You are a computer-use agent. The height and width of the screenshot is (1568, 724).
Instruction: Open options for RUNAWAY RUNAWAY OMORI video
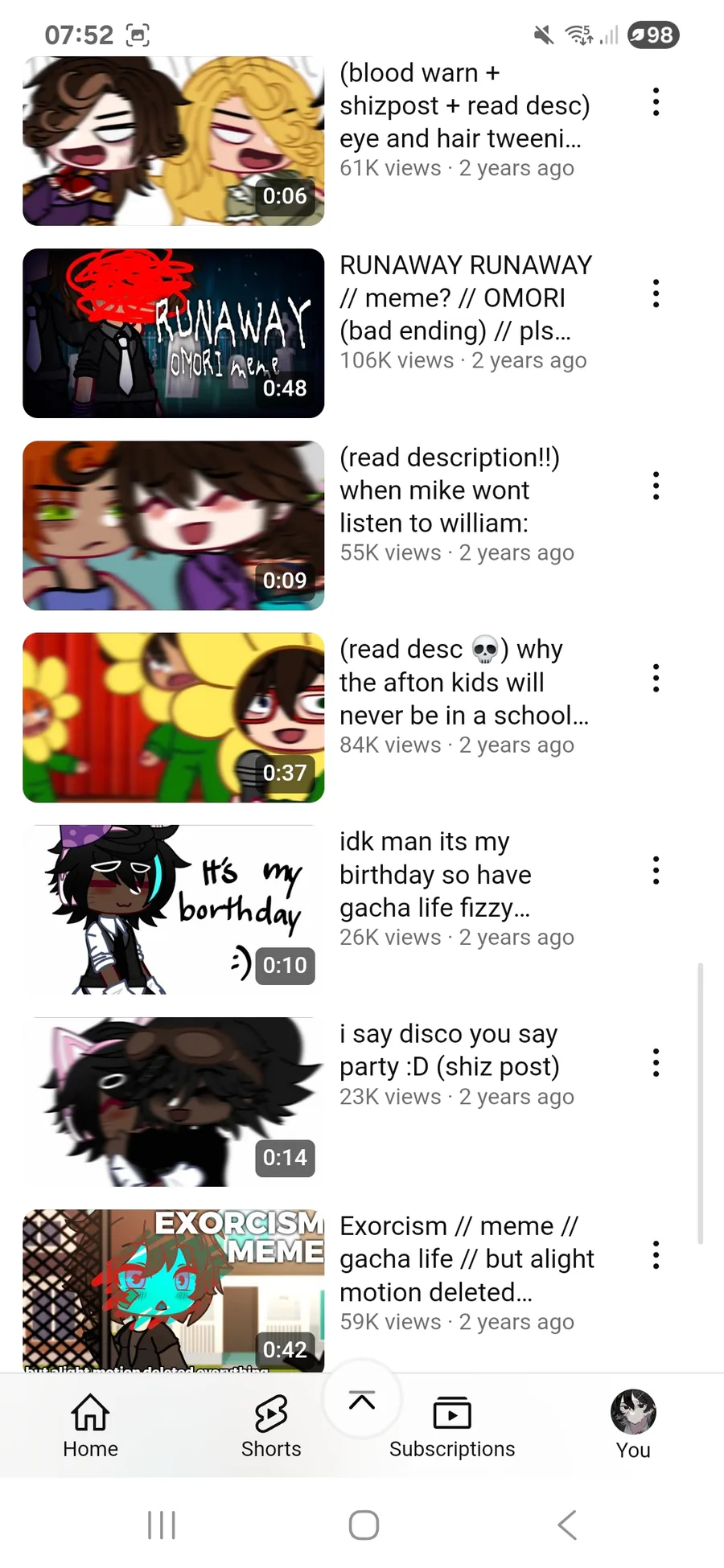656,293
